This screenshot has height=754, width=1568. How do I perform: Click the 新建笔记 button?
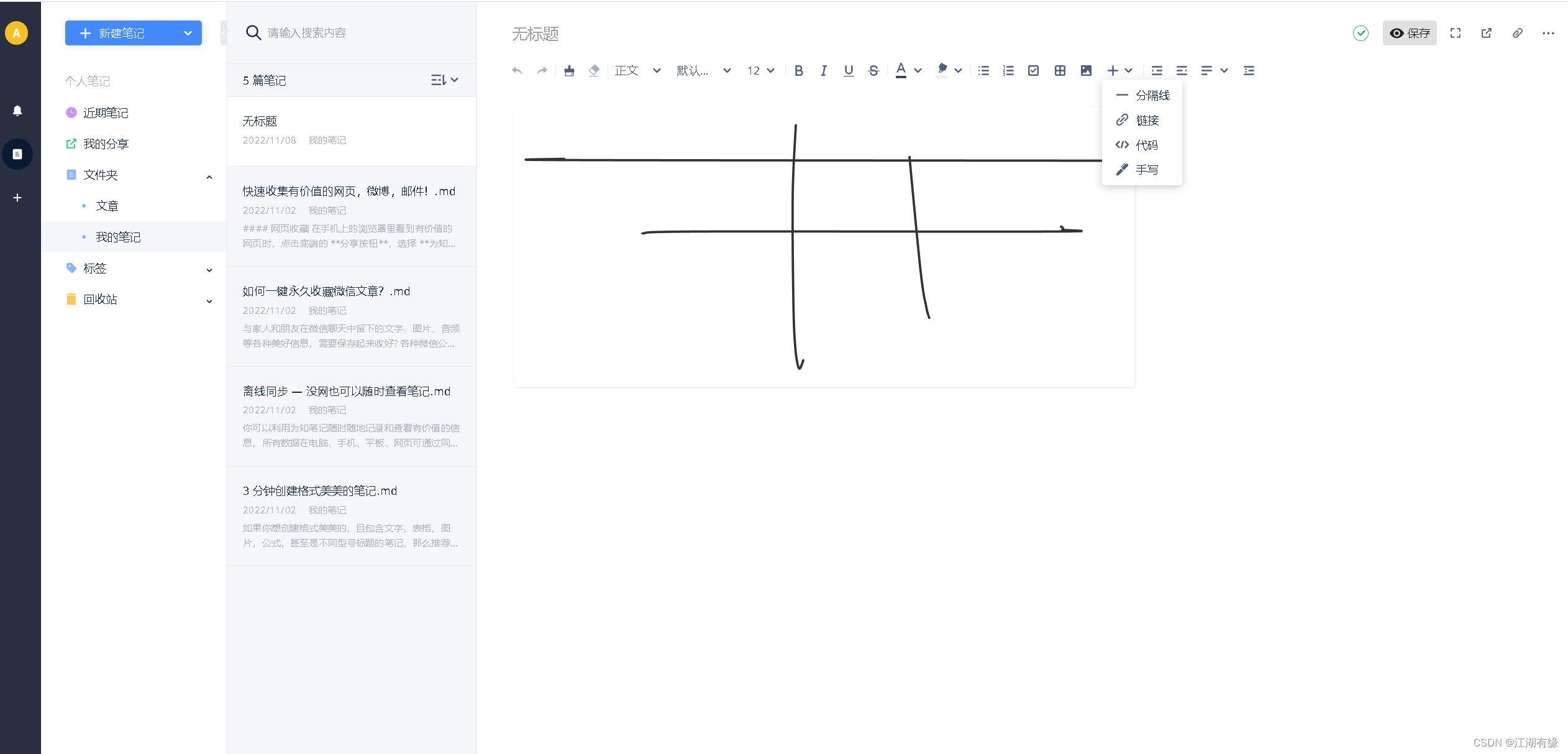[122, 34]
